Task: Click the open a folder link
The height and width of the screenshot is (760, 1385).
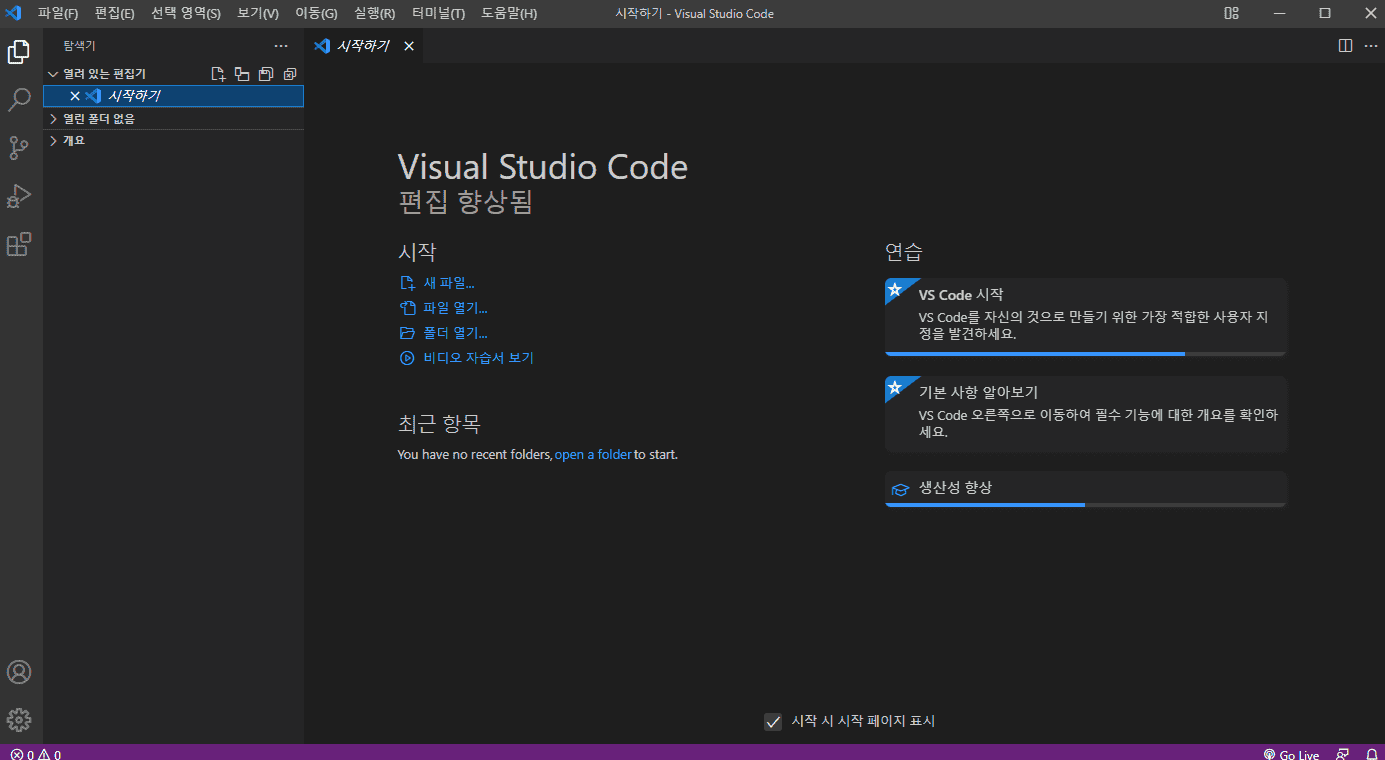Action: (593, 454)
